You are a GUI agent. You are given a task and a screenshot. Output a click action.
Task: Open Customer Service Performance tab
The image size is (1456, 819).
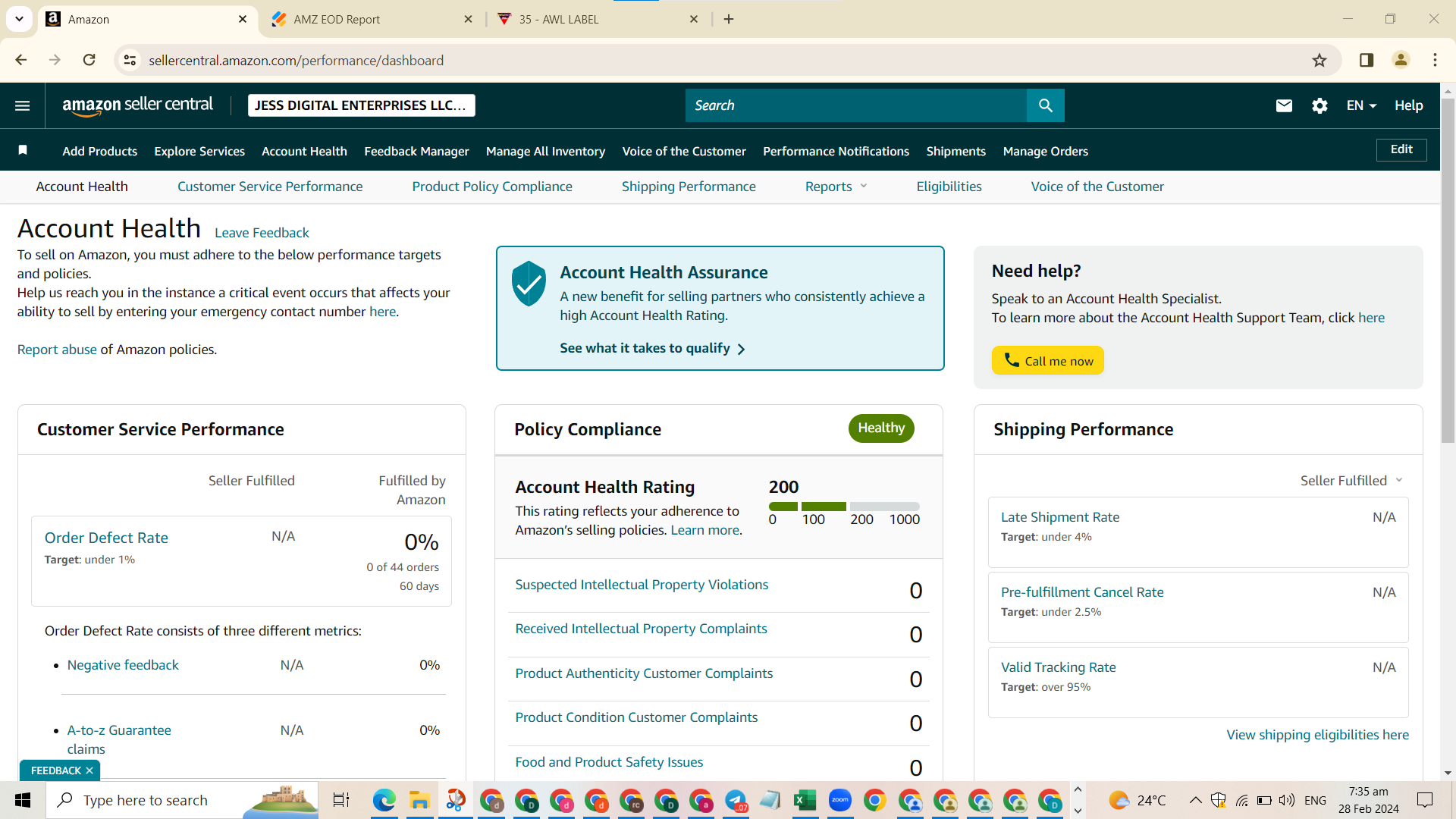[270, 187]
